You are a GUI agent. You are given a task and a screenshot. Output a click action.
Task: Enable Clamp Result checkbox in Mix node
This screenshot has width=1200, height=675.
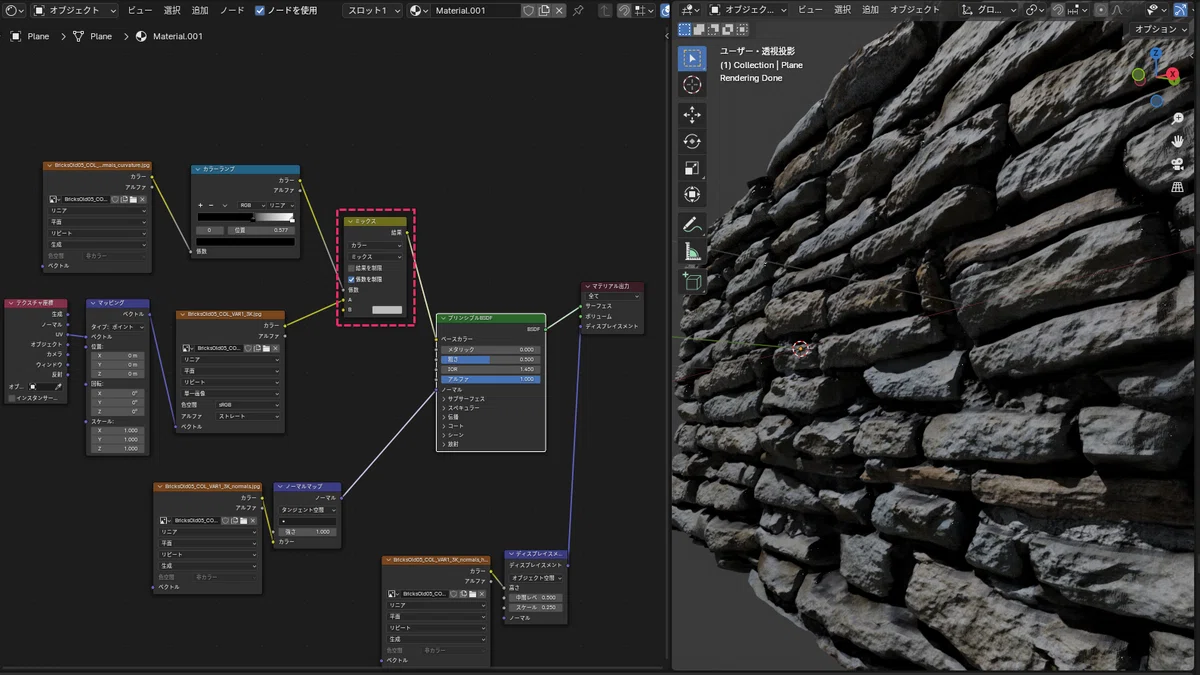tap(351, 268)
